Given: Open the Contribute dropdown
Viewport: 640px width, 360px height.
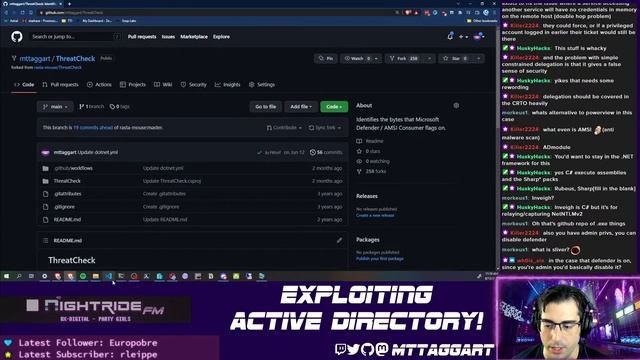Looking at the screenshot, I should coord(284,128).
